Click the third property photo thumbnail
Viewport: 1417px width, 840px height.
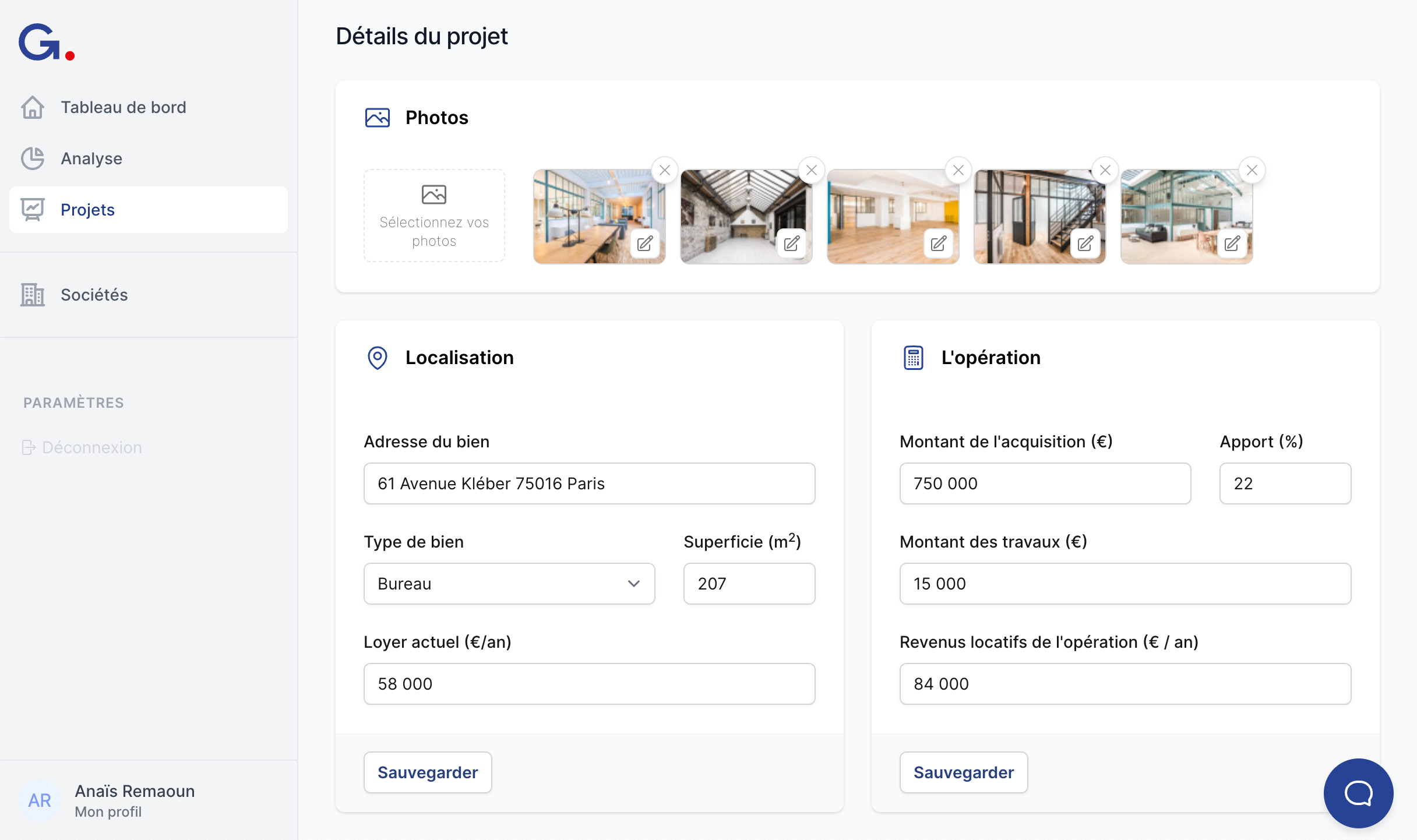pyautogui.click(x=892, y=216)
